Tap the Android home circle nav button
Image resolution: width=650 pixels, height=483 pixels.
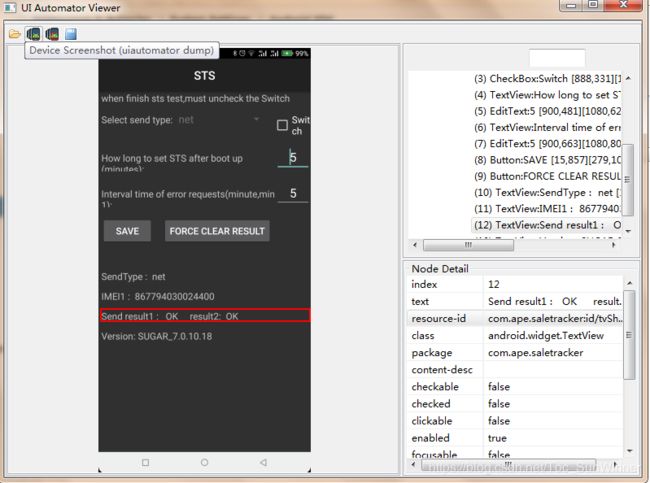(x=204, y=462)
